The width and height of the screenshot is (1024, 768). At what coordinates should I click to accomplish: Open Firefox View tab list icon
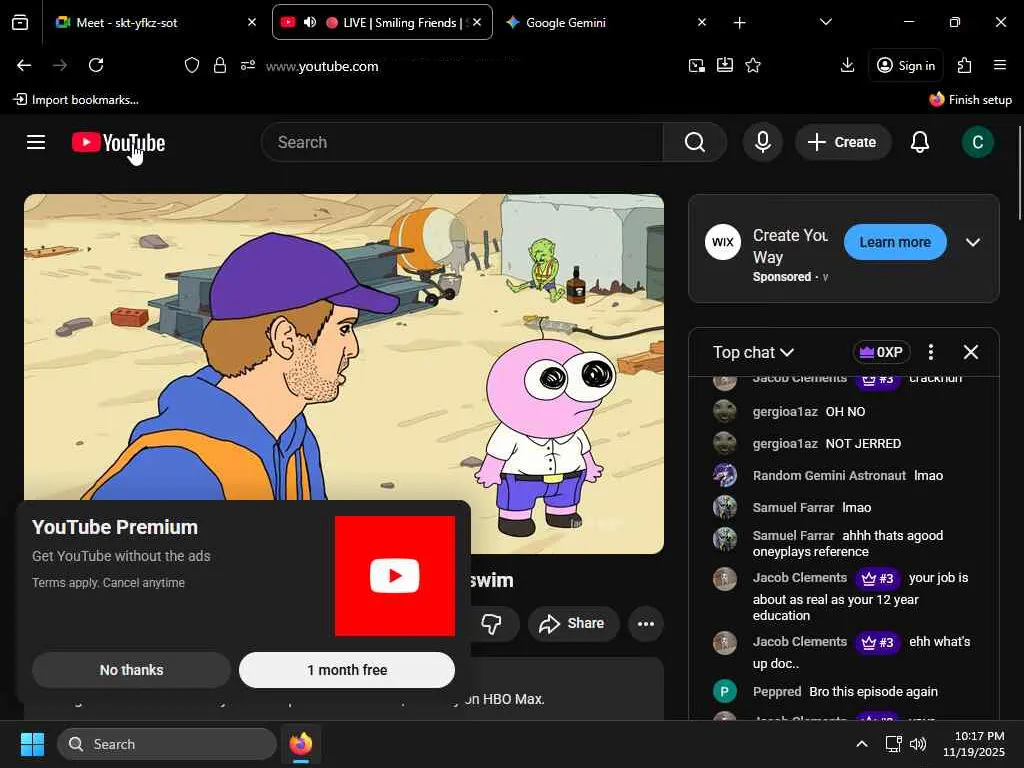[x=20, y=23]
